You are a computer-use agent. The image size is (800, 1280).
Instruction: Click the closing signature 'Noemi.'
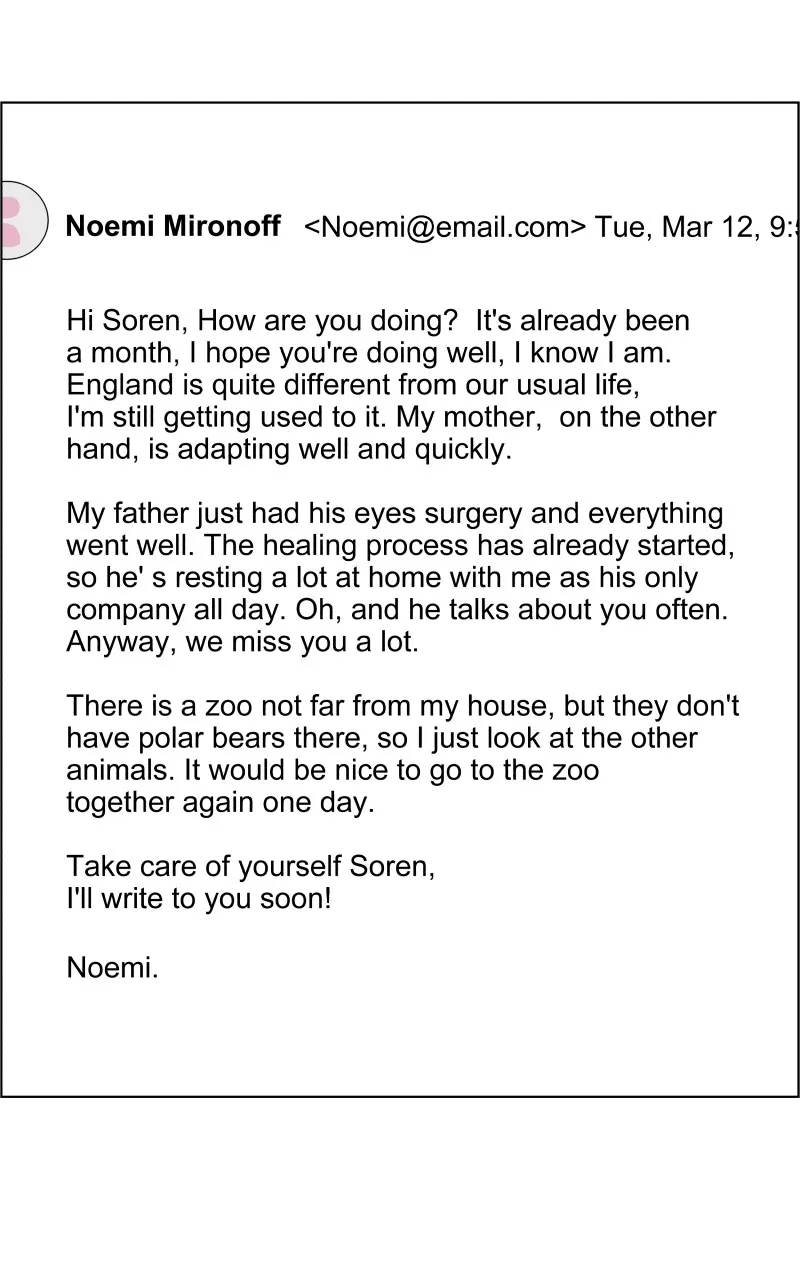point(113,967)
